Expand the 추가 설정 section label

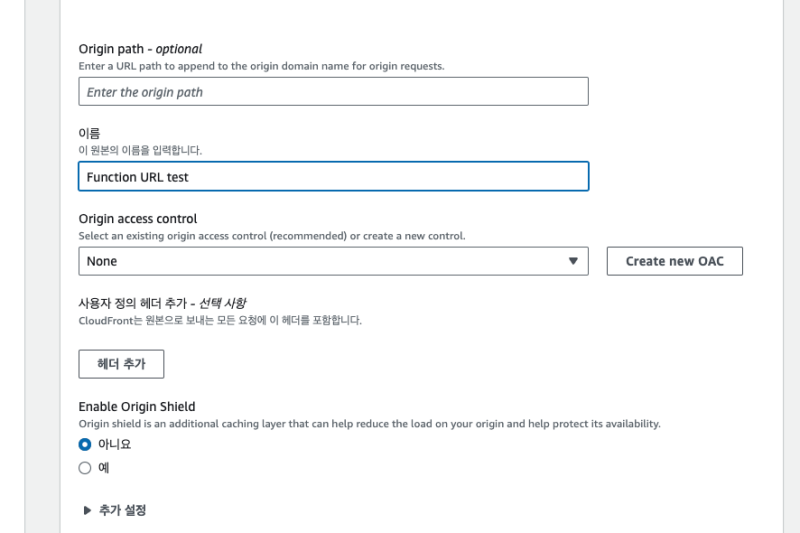122,510
